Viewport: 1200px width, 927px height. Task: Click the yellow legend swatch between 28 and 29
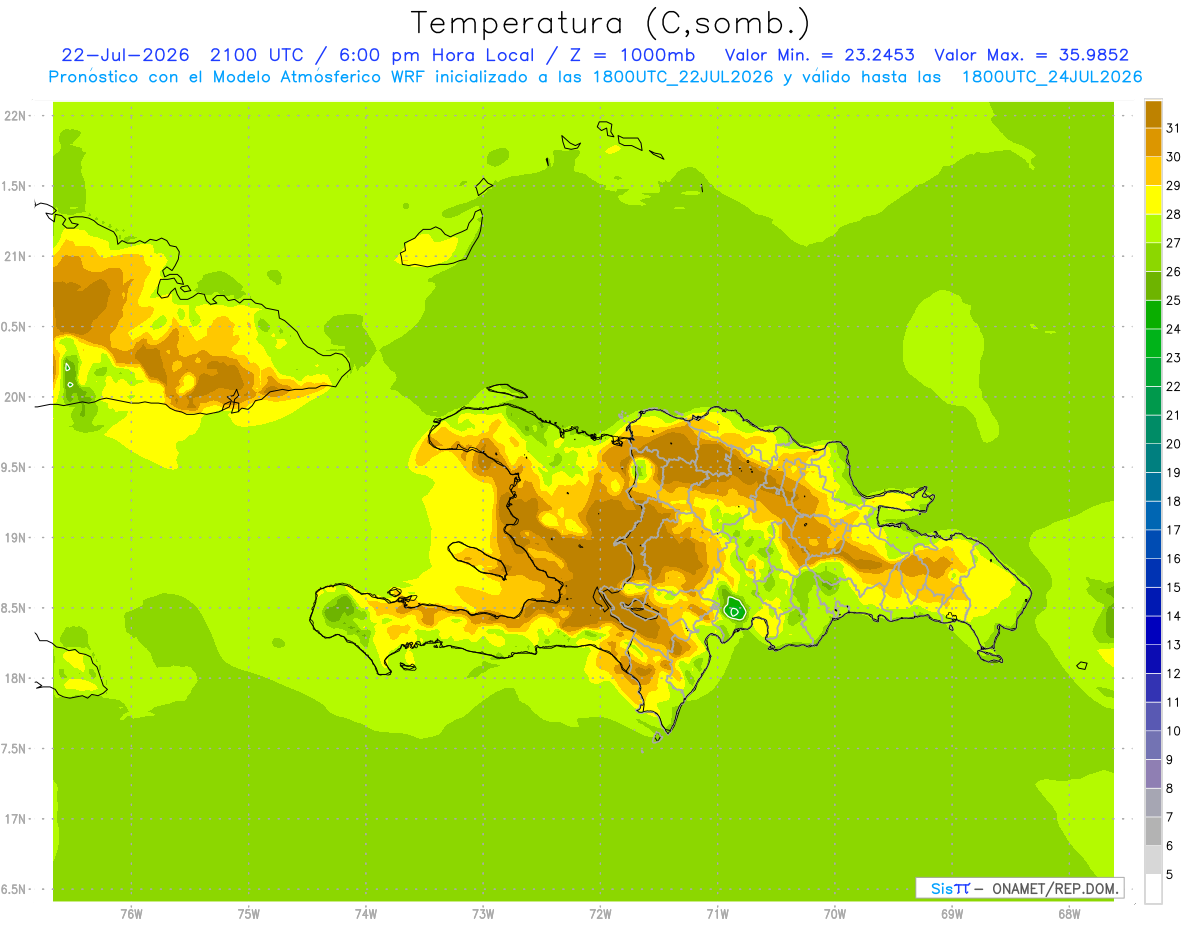tap(1153, 200)
